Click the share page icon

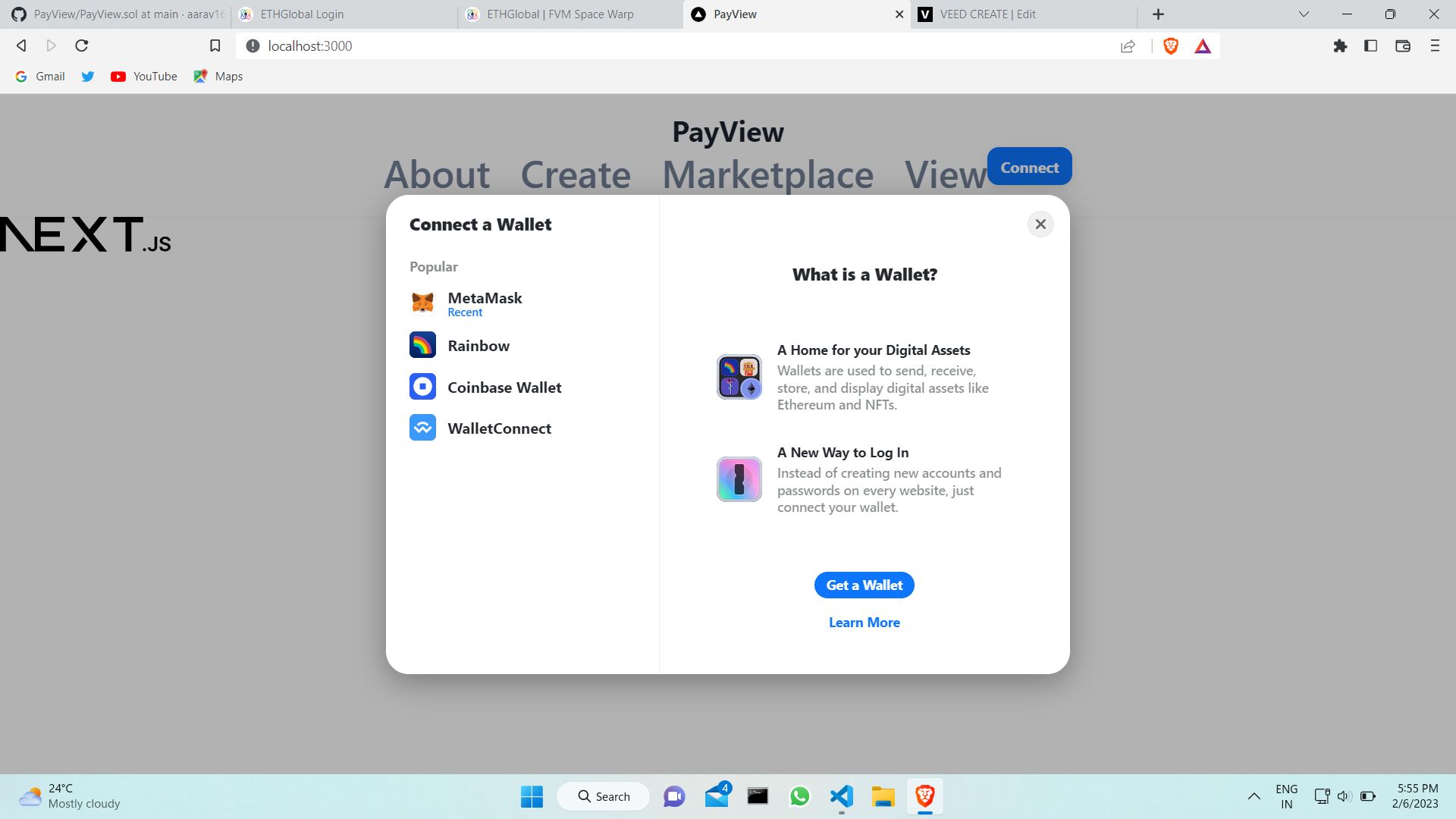pos(1128,46)
